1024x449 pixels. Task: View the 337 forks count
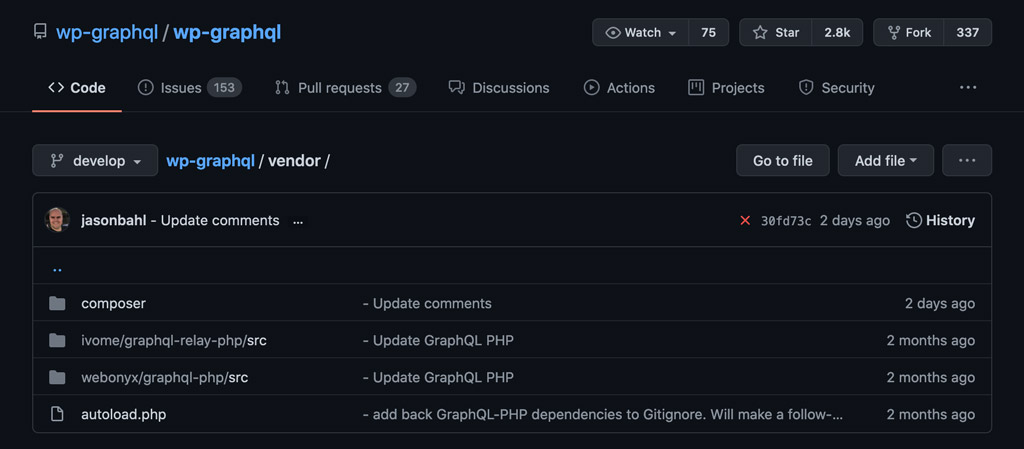(968, 32)
